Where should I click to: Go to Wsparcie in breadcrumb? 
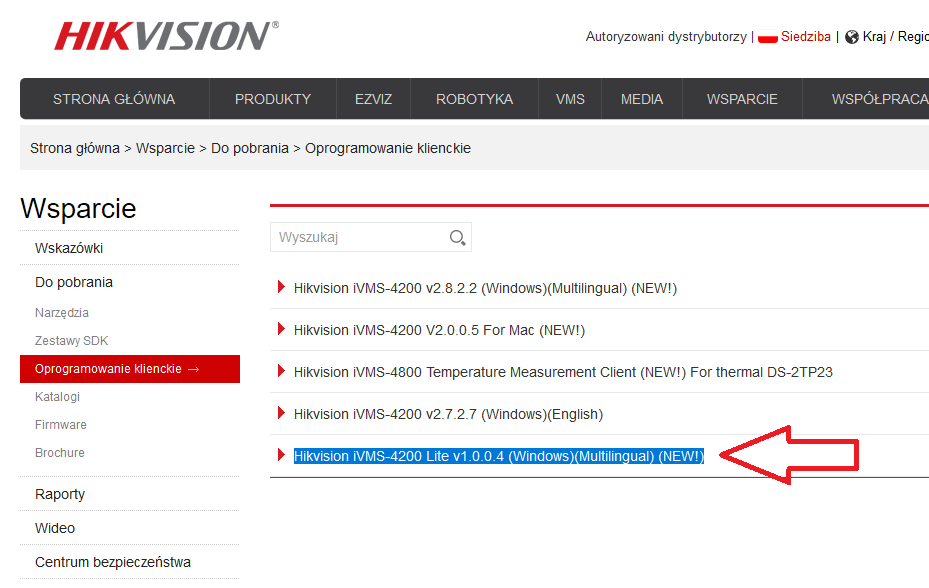[165, 148]
